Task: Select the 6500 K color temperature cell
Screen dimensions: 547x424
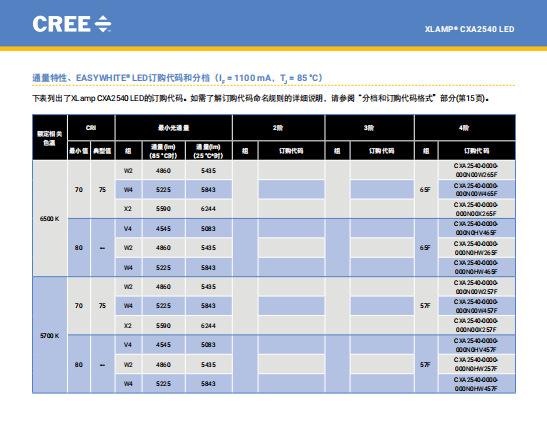Action: (50, 218)
